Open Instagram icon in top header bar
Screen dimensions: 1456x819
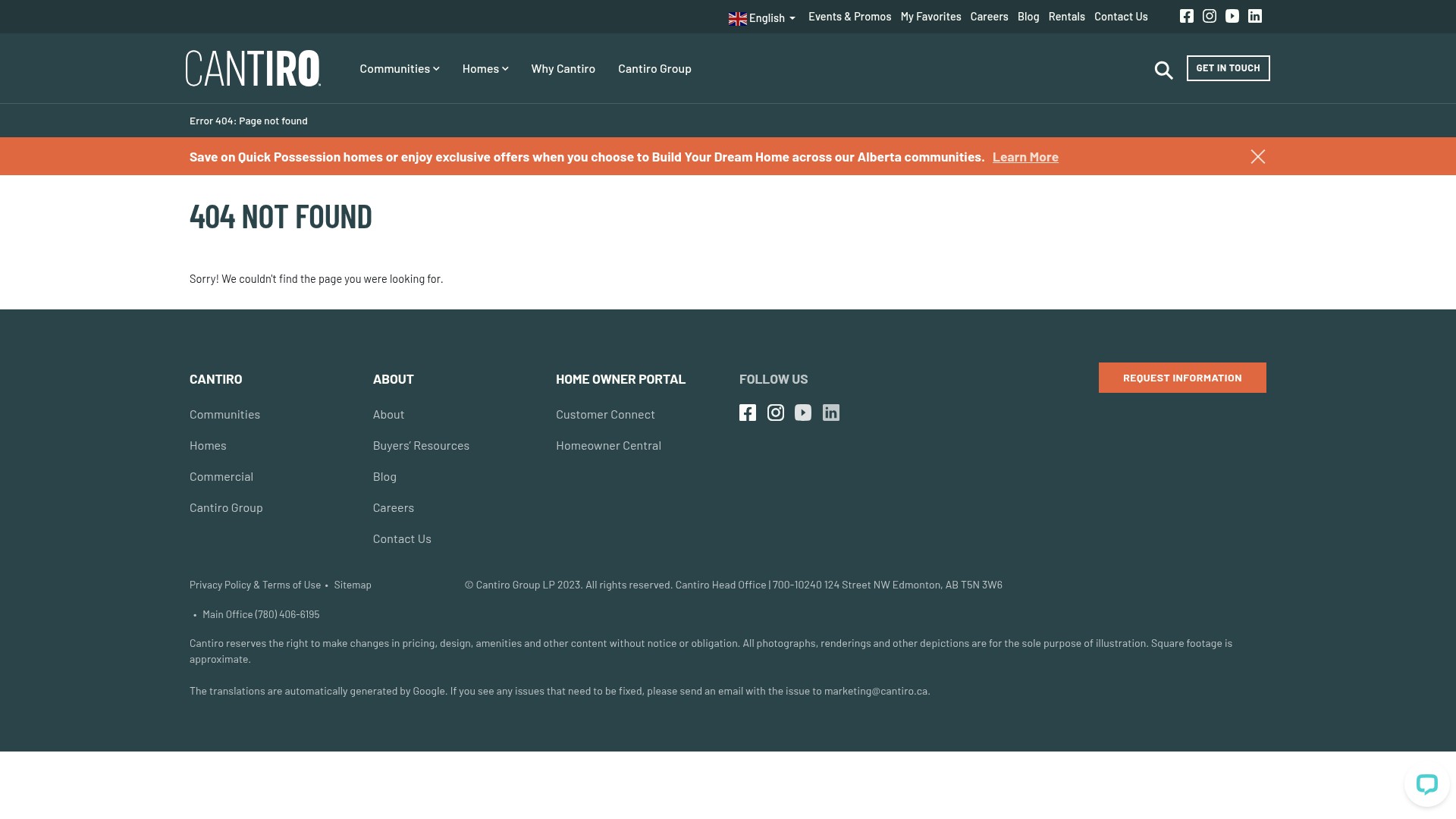coord(1210,16)
